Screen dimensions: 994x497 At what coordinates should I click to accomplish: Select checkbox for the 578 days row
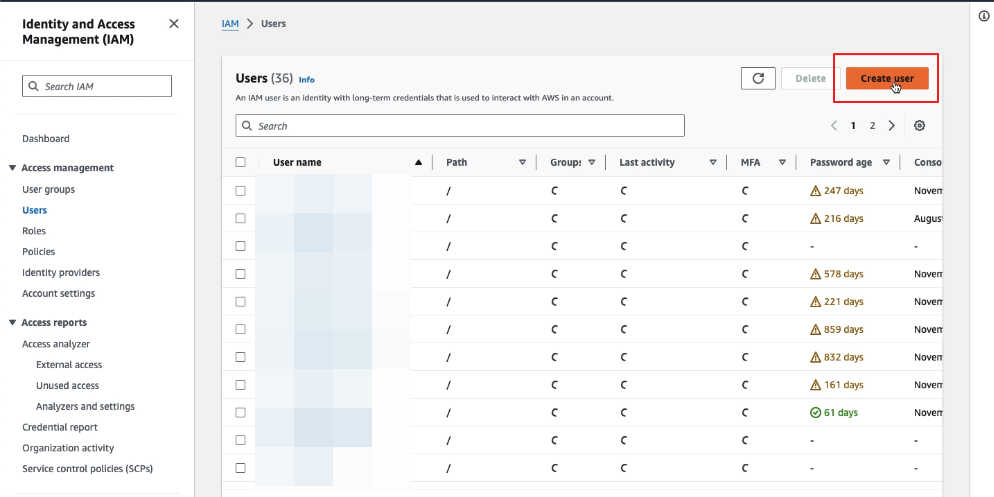click(240, 273)
